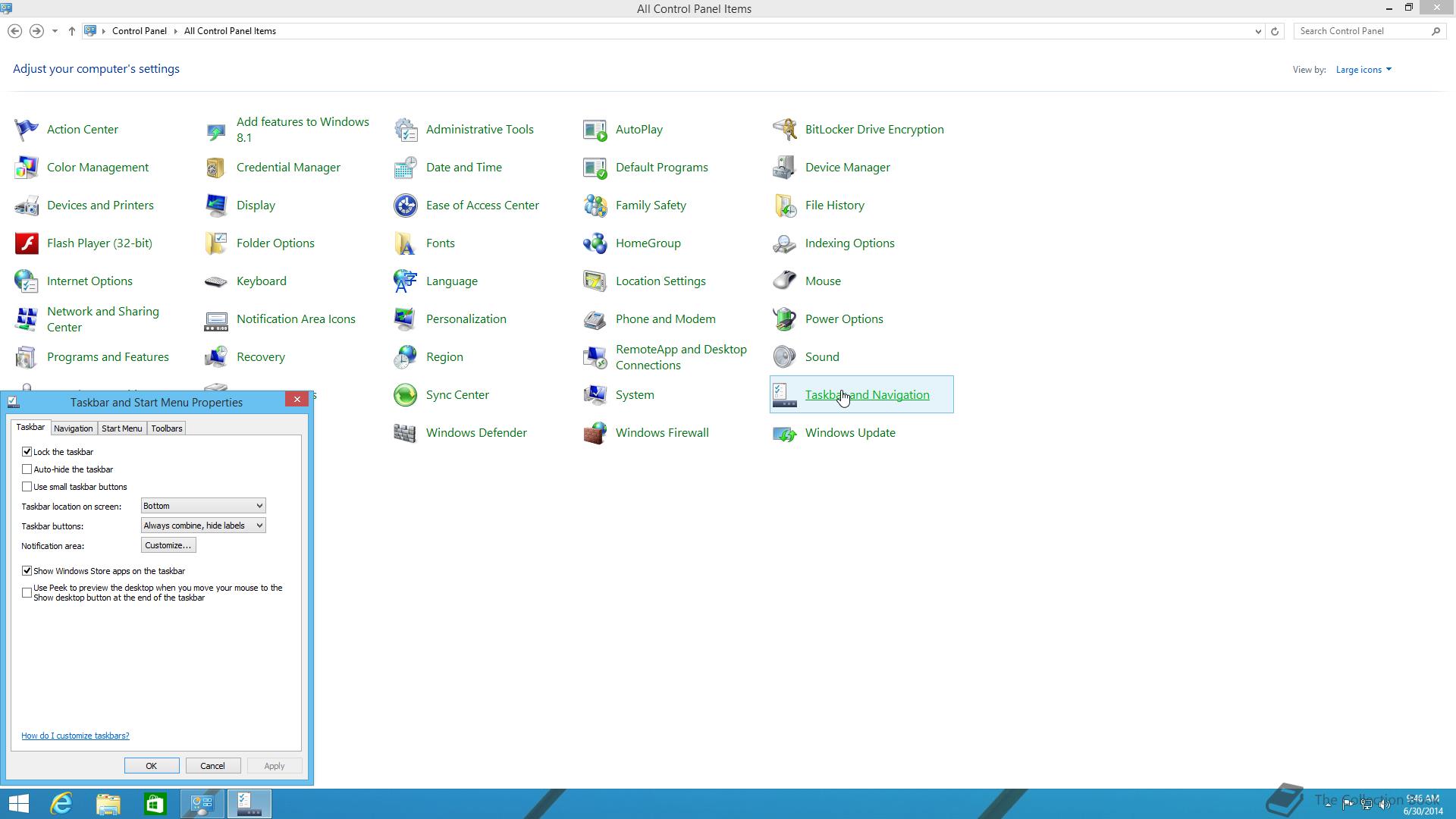This screenshot has width=1456, height=819.
Task: Click the Customize... notification area button
Action: [x=168, y=545]
